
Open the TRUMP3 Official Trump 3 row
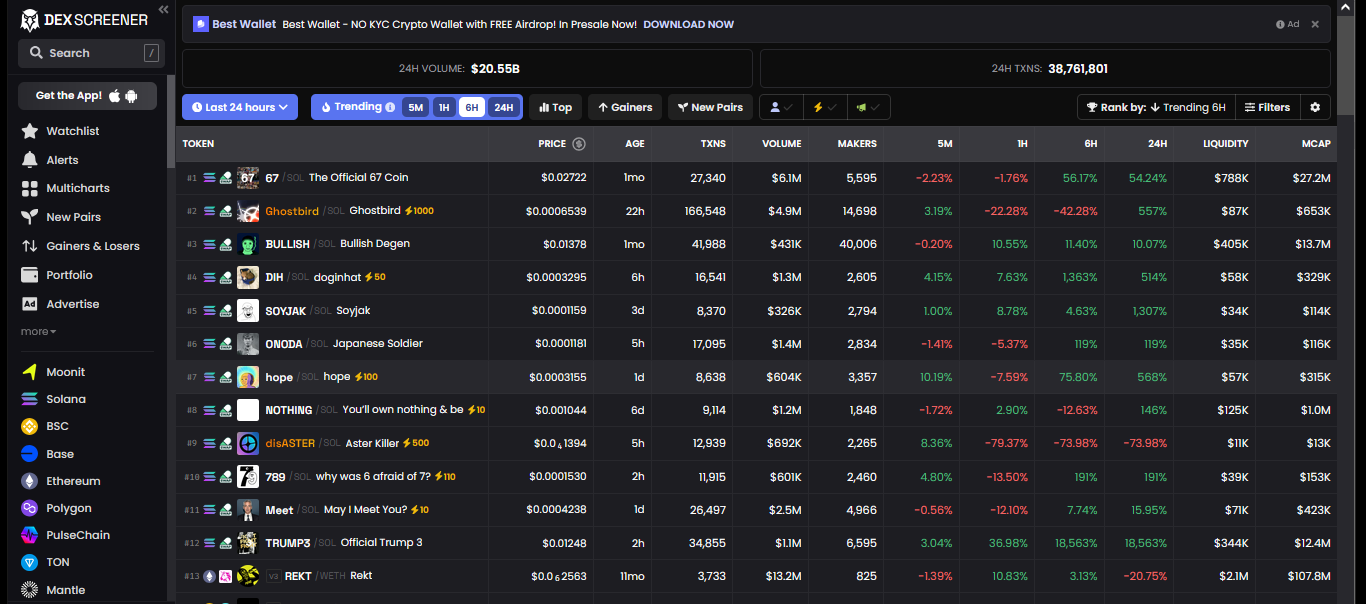click(756, 543)
